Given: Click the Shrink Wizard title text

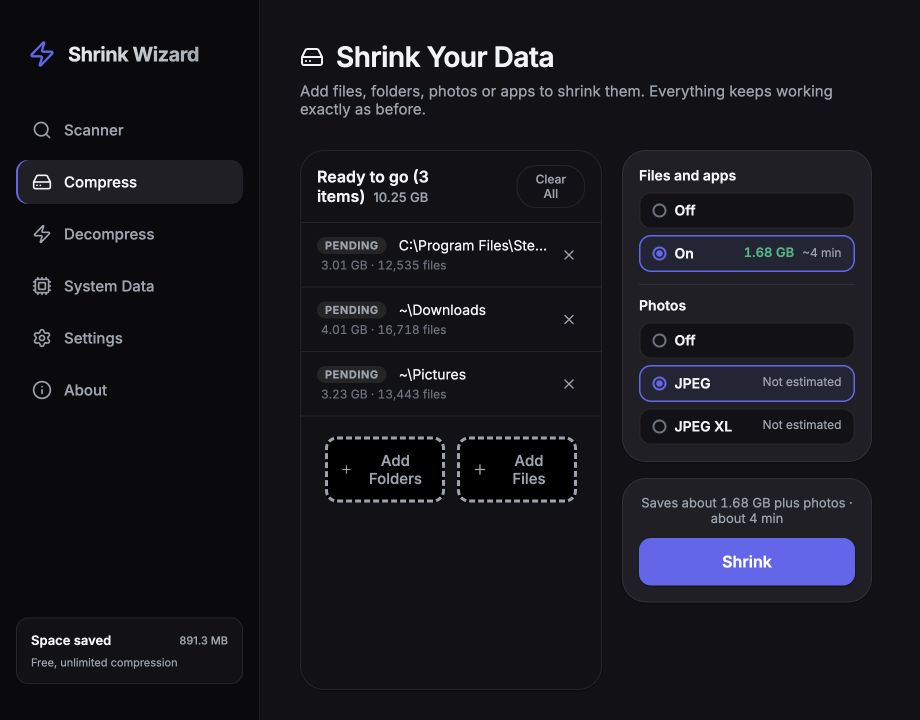Looking at the screenshot, I should pos(133,54).
